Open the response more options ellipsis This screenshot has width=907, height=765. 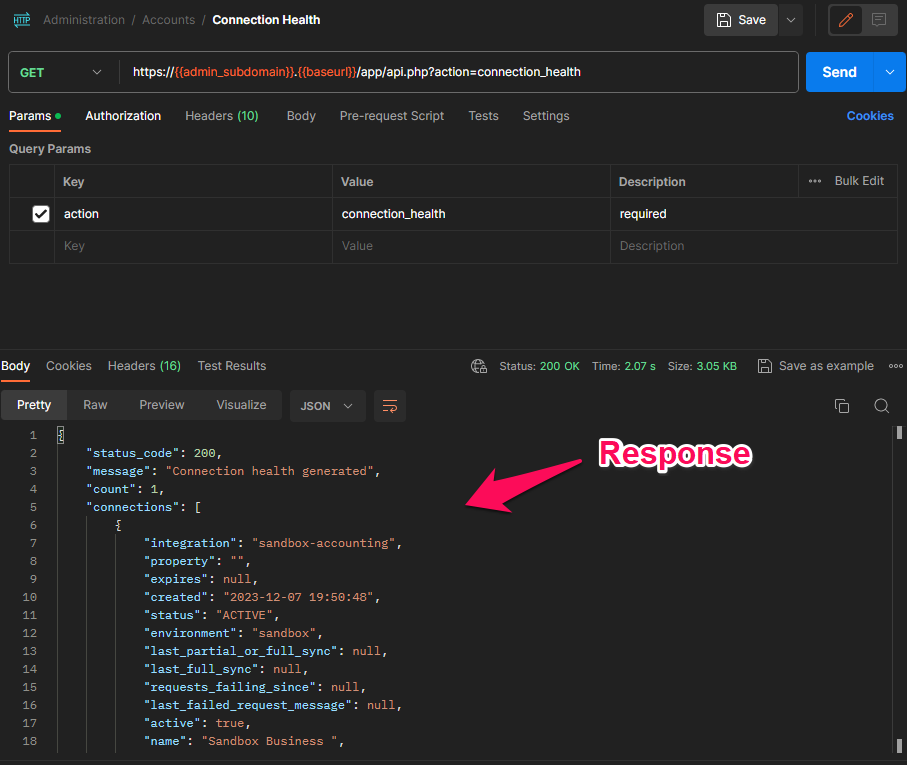pos(895,366)
